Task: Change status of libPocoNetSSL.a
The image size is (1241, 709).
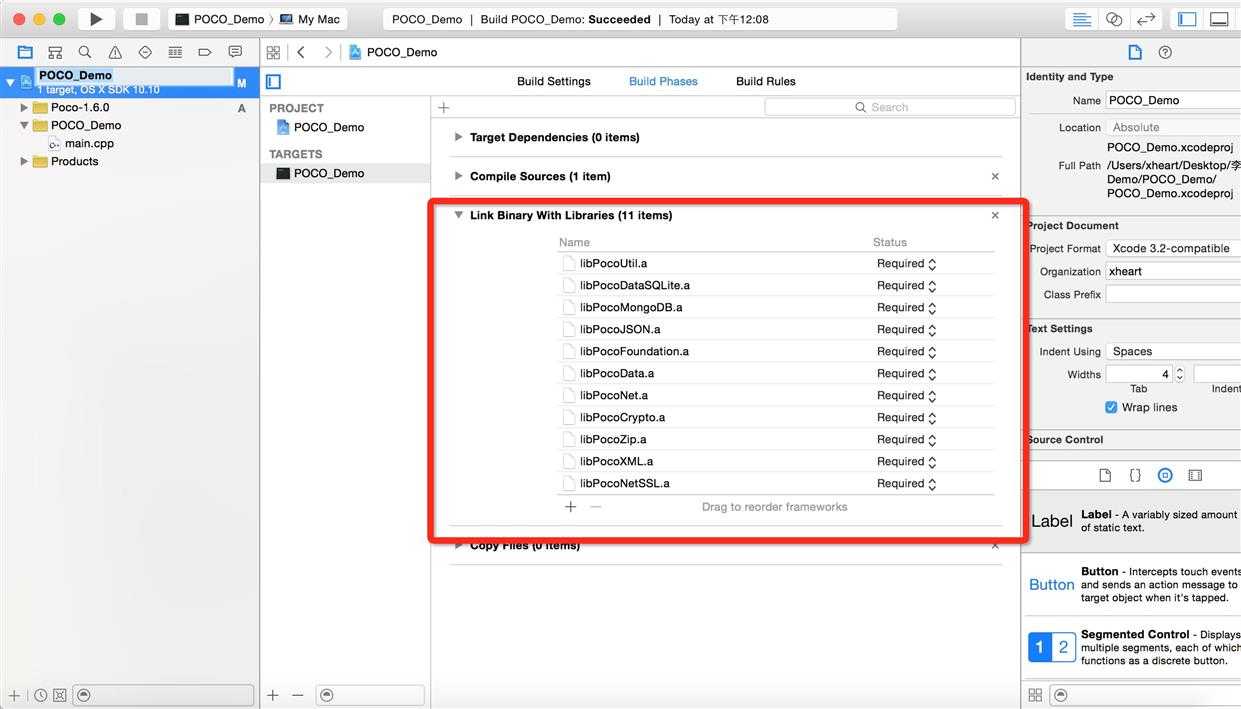Action: coord(907,483)
